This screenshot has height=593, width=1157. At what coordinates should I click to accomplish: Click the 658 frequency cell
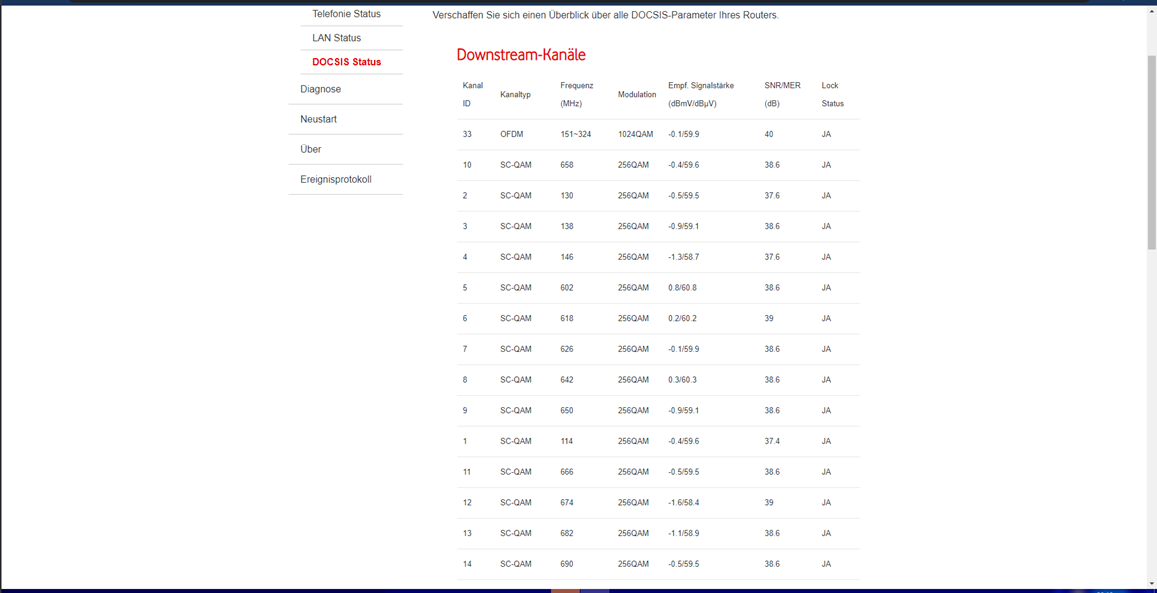click(x=567, y=164)
